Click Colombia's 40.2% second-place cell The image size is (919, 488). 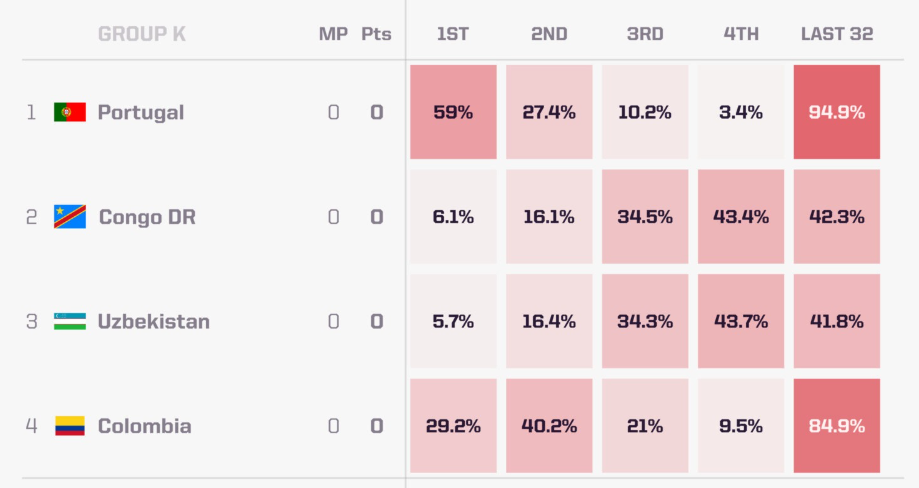[549, 426]
